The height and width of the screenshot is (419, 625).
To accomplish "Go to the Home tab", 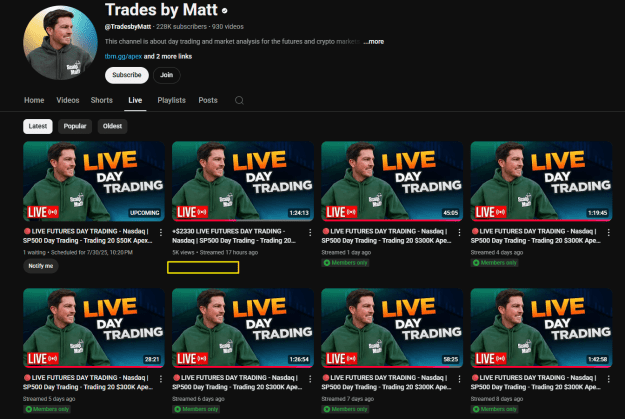I will [34, 100].
